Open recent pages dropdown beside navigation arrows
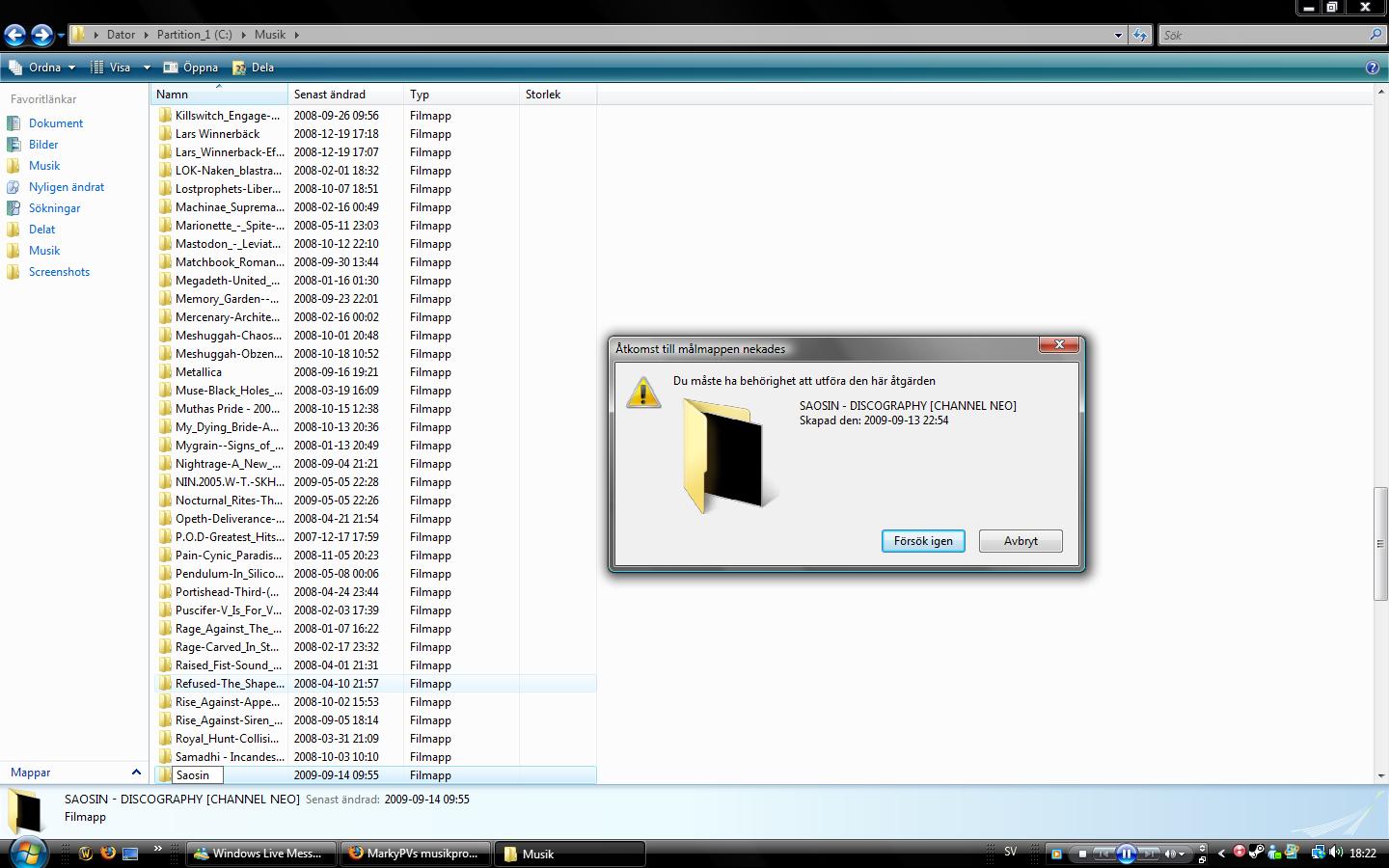 coord(62,36)
